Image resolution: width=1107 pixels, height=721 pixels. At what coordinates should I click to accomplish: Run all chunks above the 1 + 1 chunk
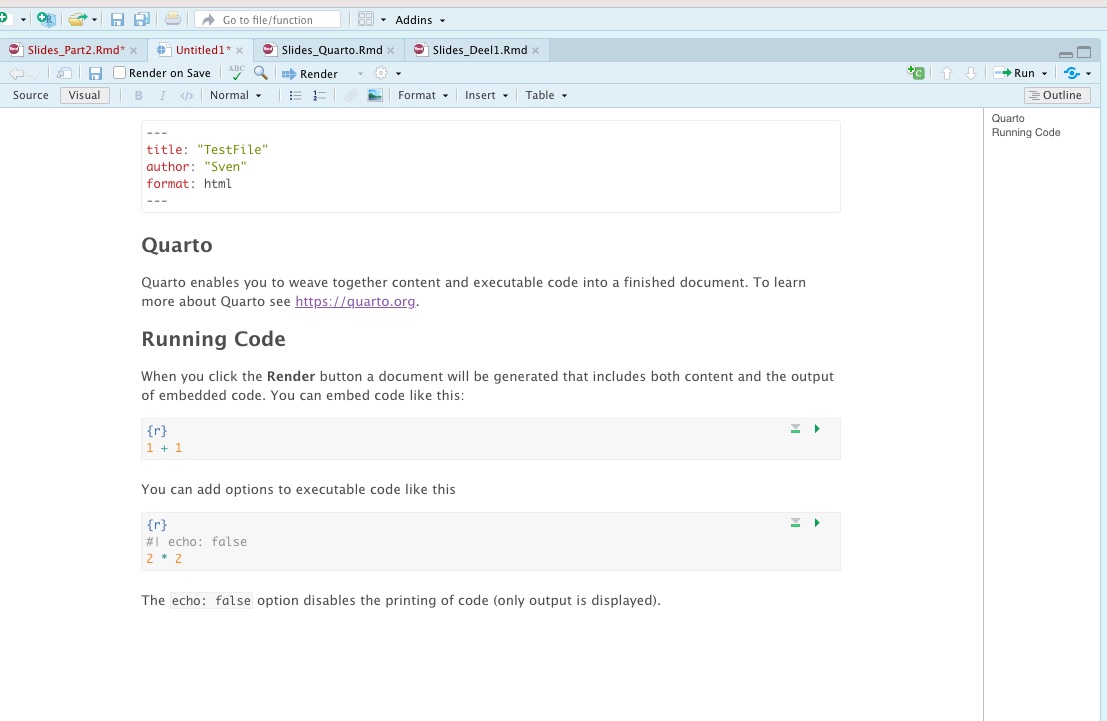tap(796, 429)
